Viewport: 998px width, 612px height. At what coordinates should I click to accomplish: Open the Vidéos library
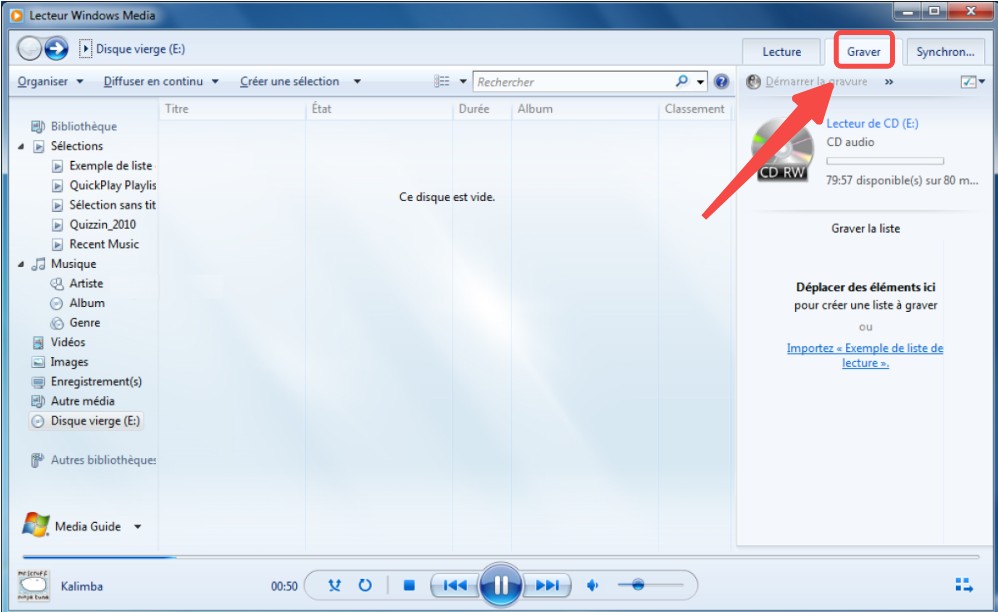click(x=59, y=342)
